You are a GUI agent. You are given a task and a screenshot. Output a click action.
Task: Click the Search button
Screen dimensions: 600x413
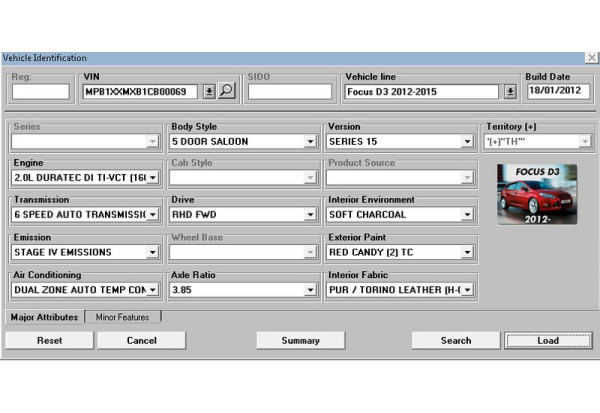pos(455,340)
